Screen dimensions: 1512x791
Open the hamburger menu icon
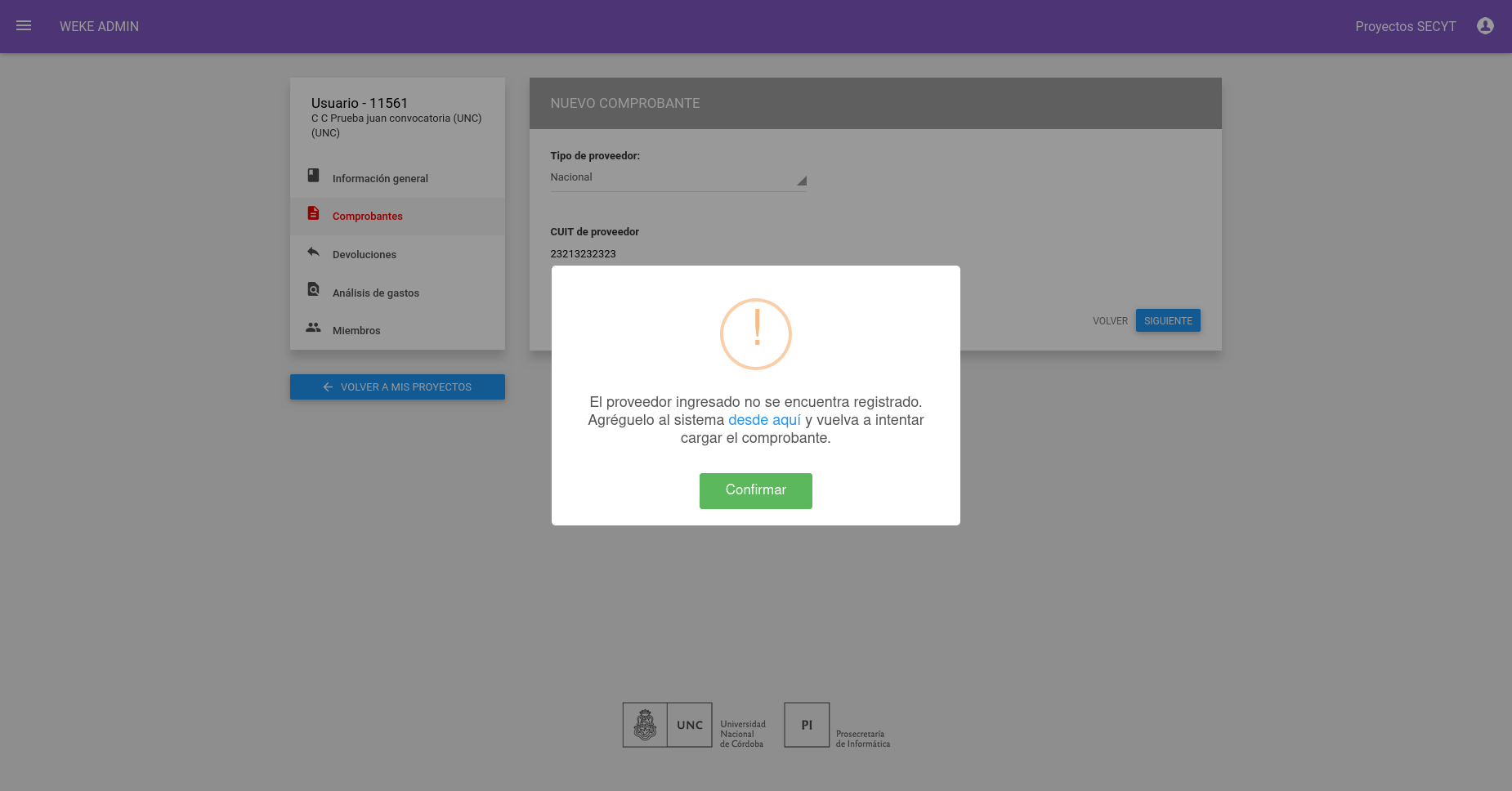click(24, 26)
